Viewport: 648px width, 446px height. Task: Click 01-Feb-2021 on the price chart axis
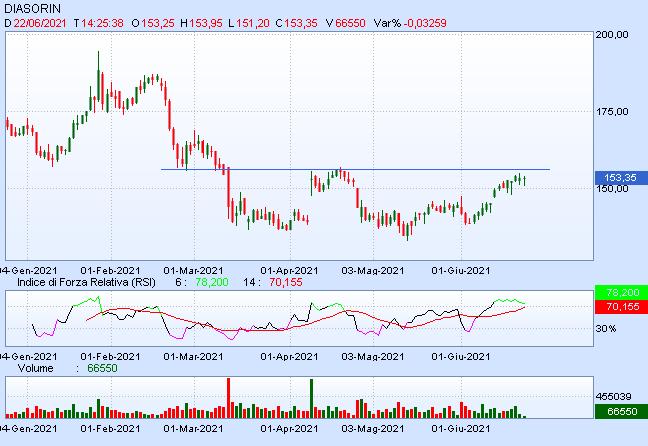tap(110, 271)
